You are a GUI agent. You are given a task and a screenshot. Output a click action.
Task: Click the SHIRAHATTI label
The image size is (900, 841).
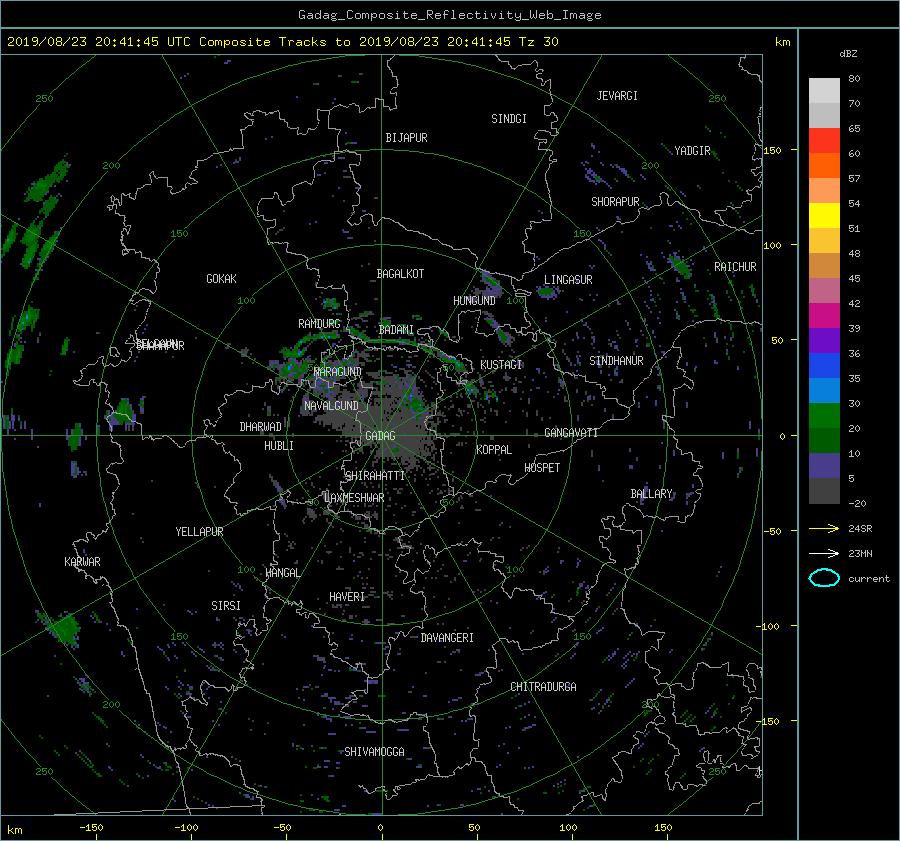pyautogui.click(x=375, y=476)
